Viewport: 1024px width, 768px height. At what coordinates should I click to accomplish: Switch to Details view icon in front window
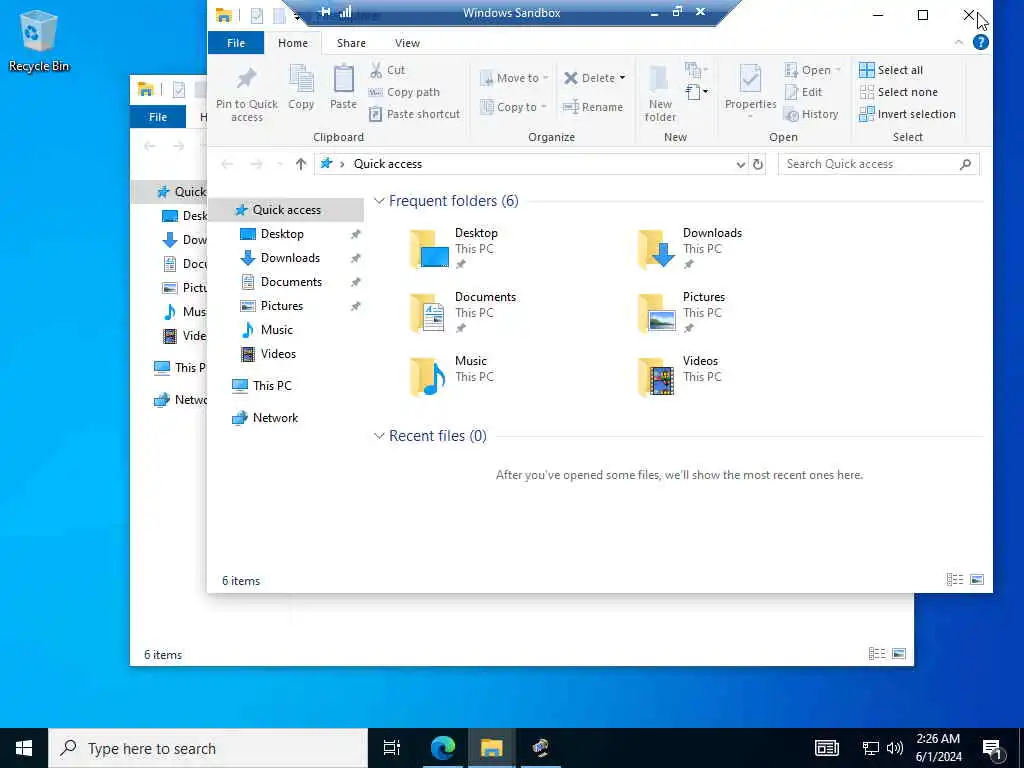[955, 579]
